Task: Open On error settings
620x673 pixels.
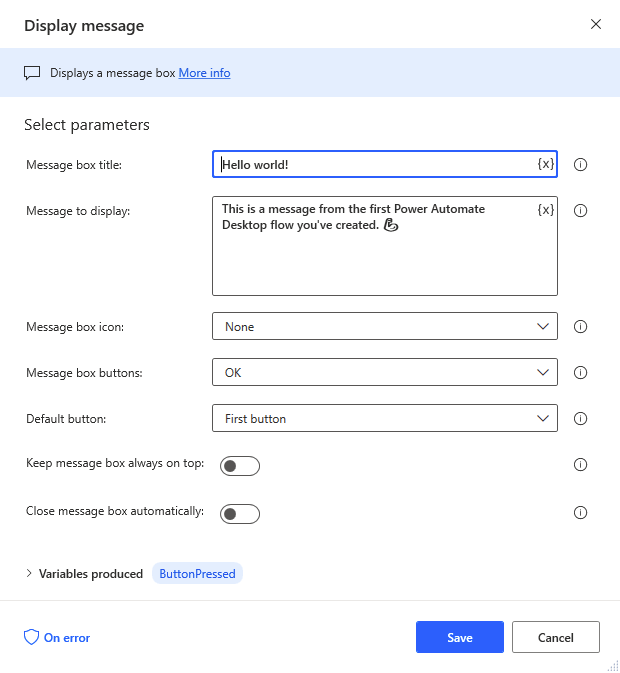Action: (57, 638)
